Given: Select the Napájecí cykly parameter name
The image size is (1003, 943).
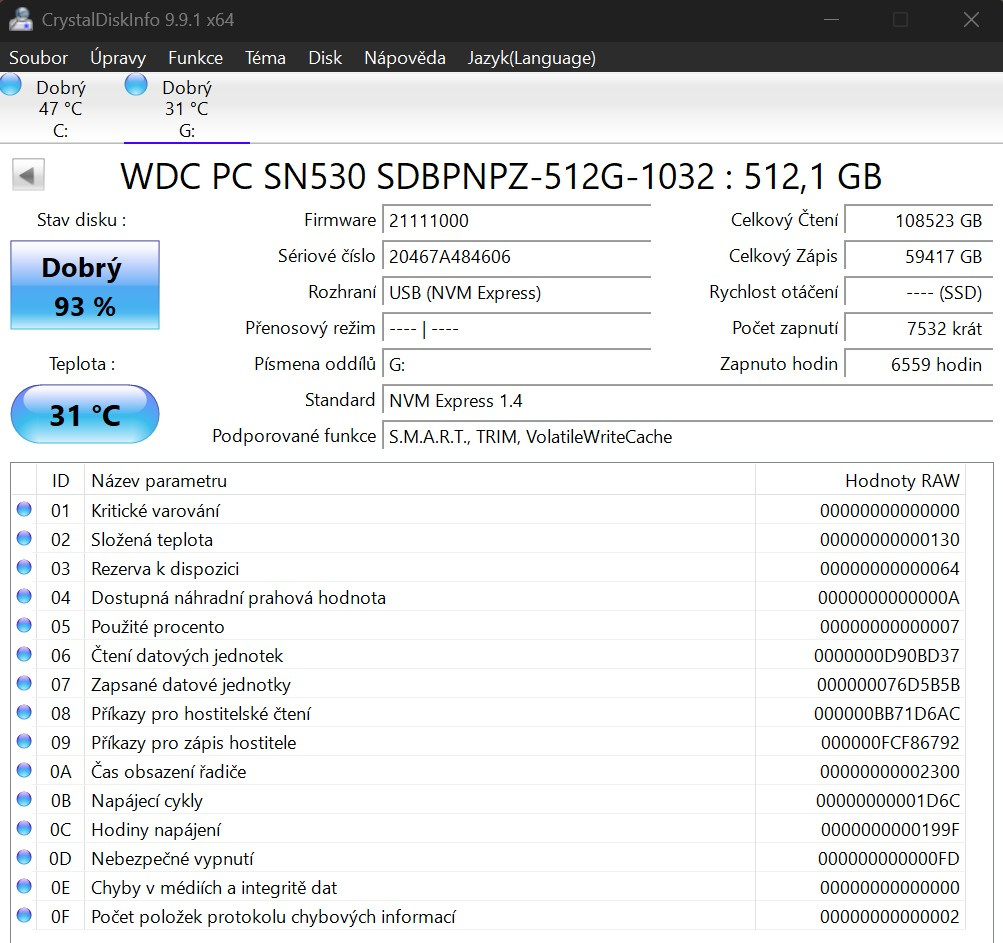Looking at the screenshot, I should pyautogui.click(x=146, y=800).
